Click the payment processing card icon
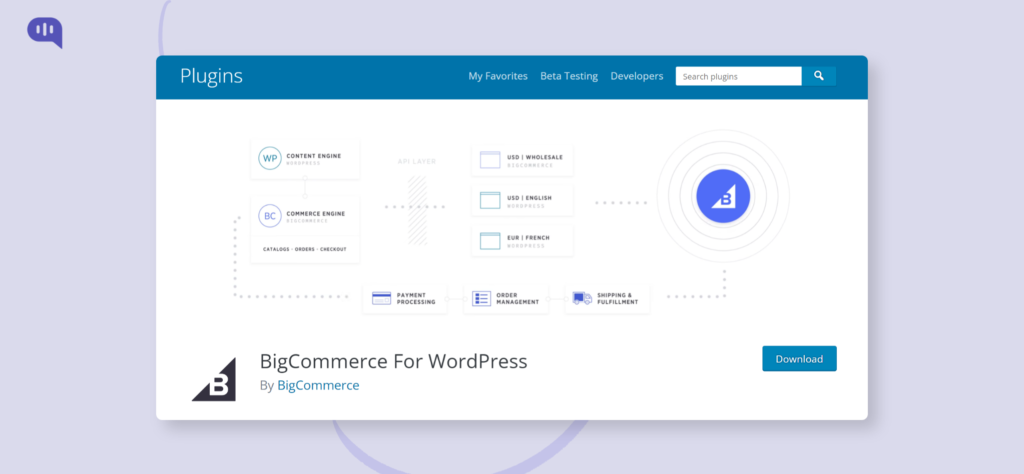Screen dimensions: 1024x474 (381, 298)
